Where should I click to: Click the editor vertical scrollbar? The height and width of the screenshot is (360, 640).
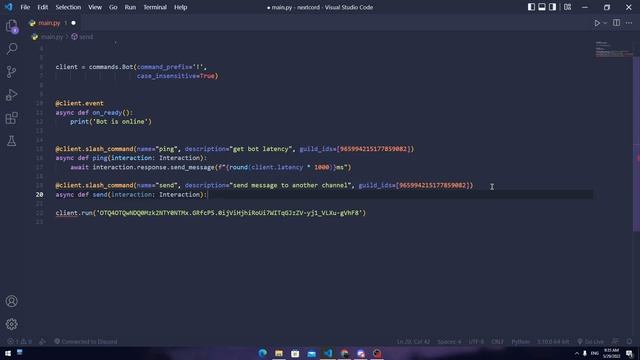tap(636, 143)
